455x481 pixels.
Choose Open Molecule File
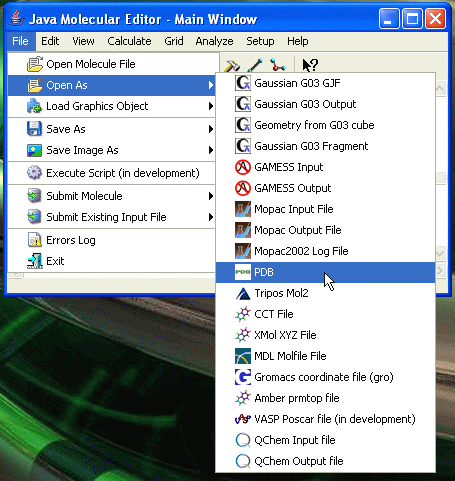pos(112,64)
